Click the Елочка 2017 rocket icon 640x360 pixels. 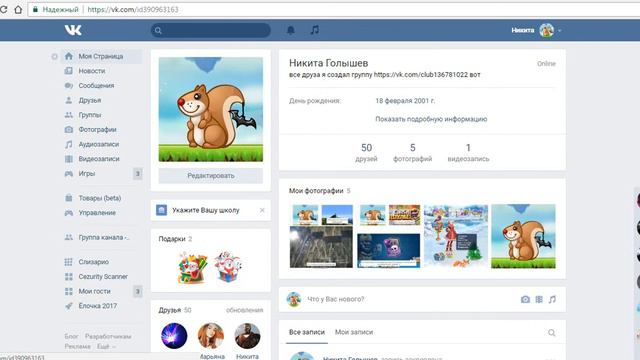click(x=69, y=306)
